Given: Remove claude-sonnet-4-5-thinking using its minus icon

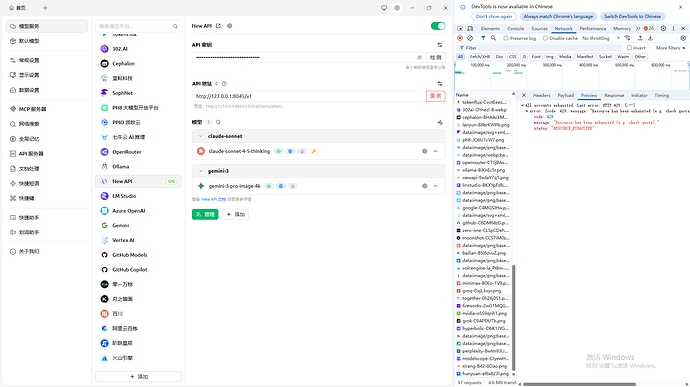Looking at the screenshot, I should pyautogui.click(x=436, y=151).
